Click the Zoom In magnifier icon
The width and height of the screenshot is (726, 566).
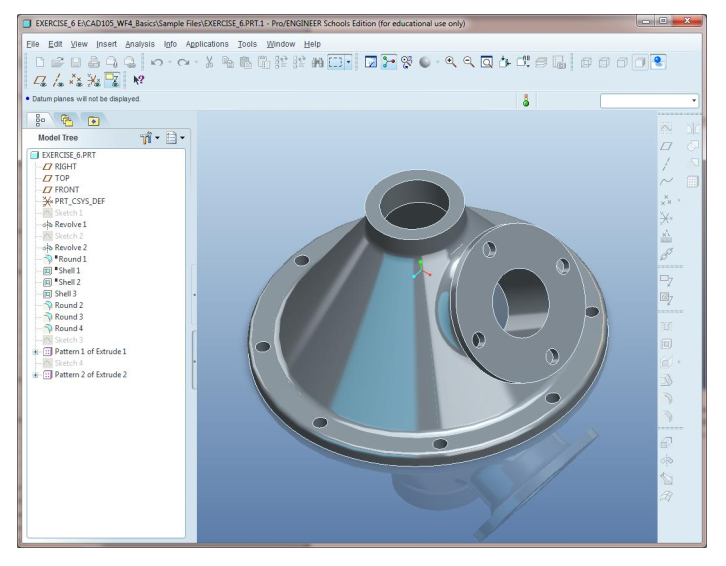coord(451,61)
